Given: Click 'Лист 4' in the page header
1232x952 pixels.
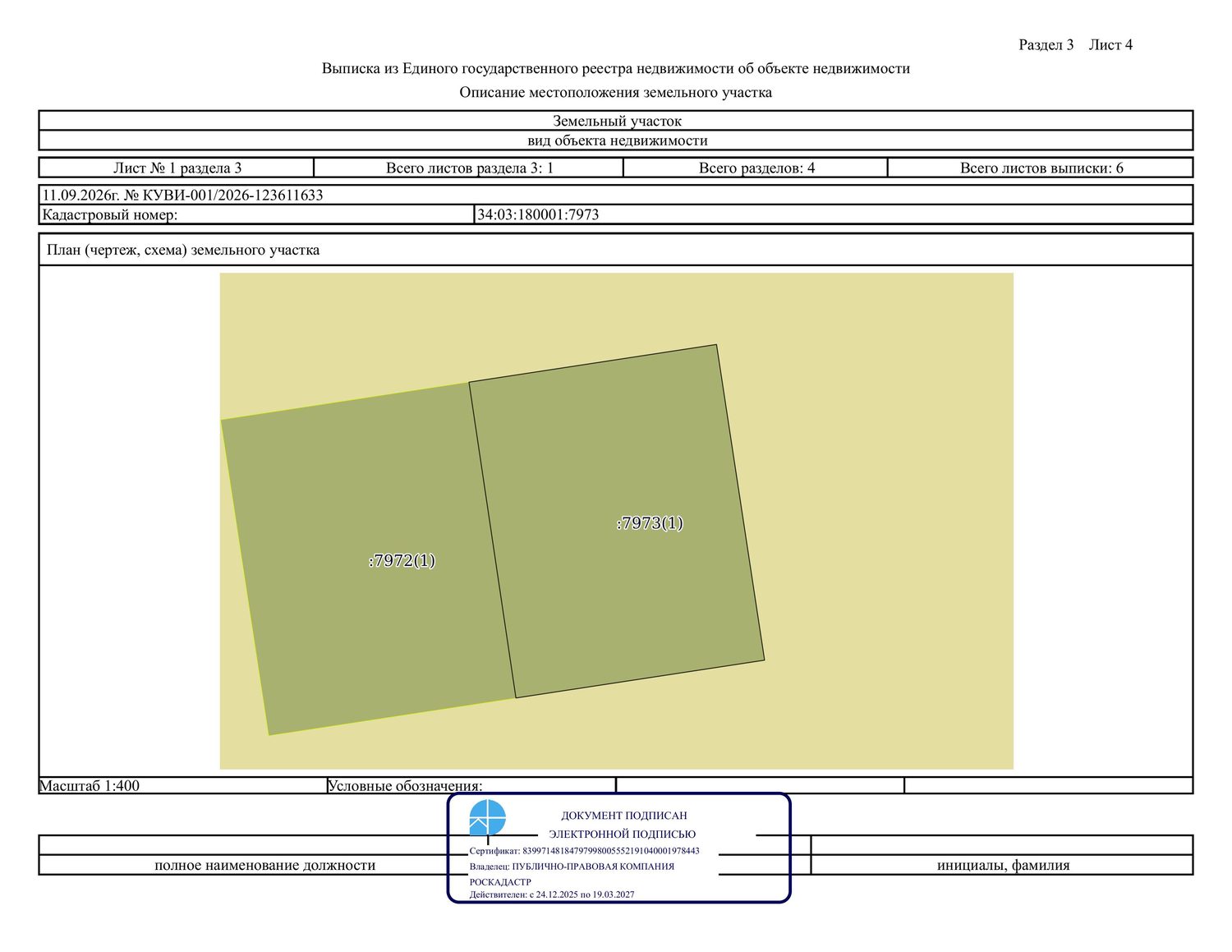Looking at the screenshot, I should click(1110, 44).
